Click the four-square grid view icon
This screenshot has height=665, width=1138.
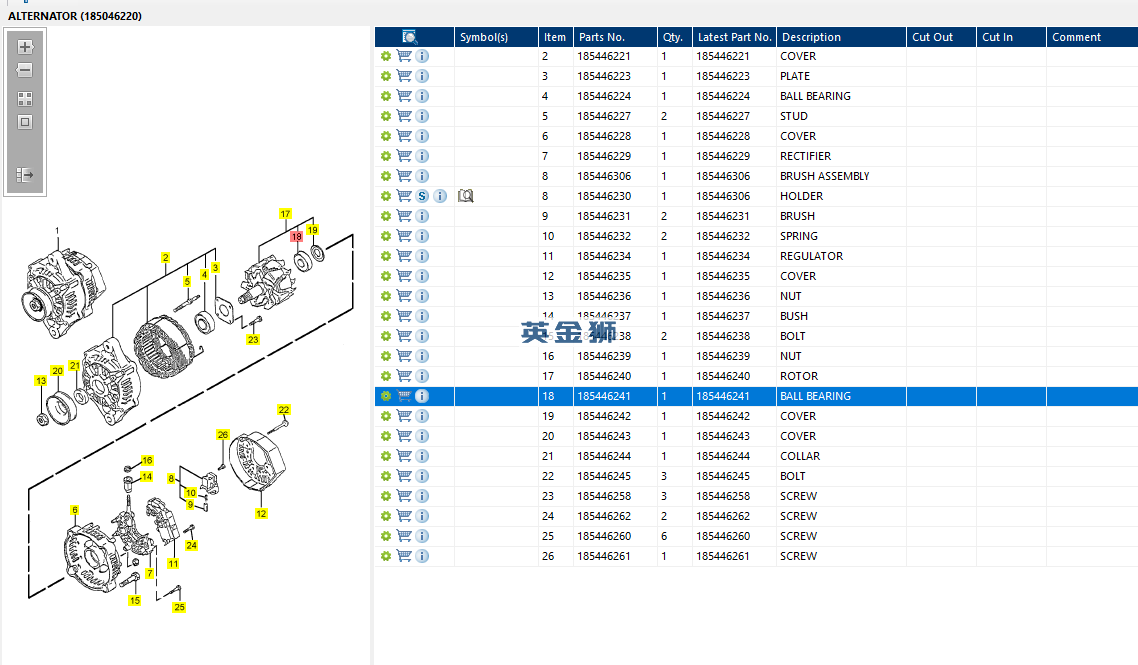click(x=25, y=99)
